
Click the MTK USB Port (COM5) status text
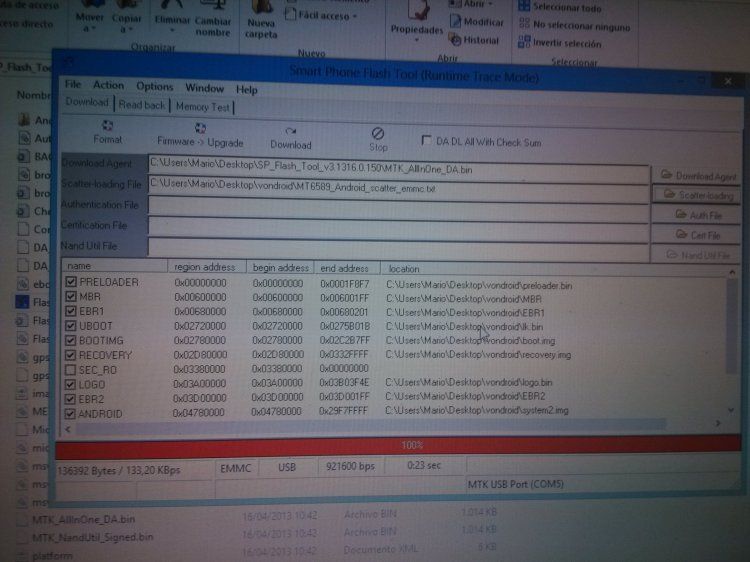tap(516, 484)
